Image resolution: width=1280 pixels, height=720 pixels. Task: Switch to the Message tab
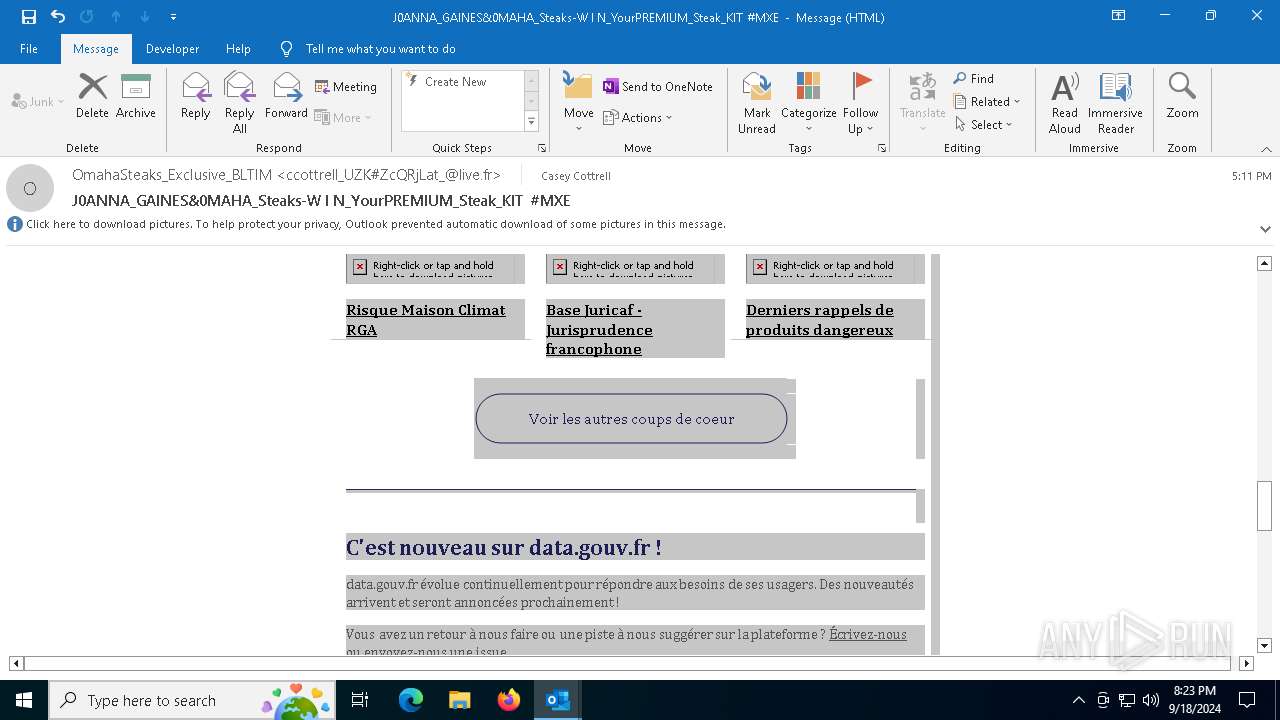95,48
